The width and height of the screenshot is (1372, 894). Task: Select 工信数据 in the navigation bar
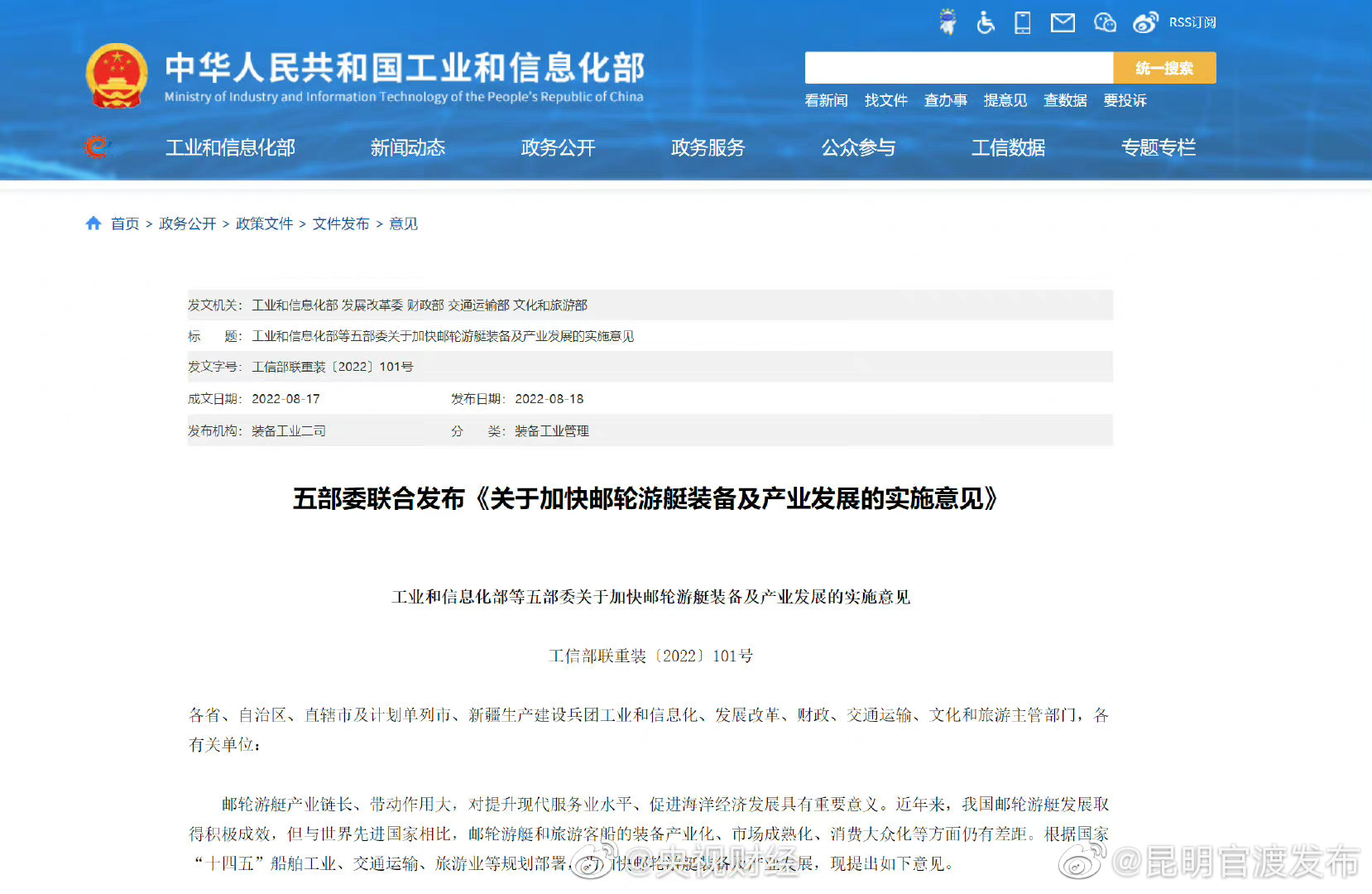(x=1008, y=147)
